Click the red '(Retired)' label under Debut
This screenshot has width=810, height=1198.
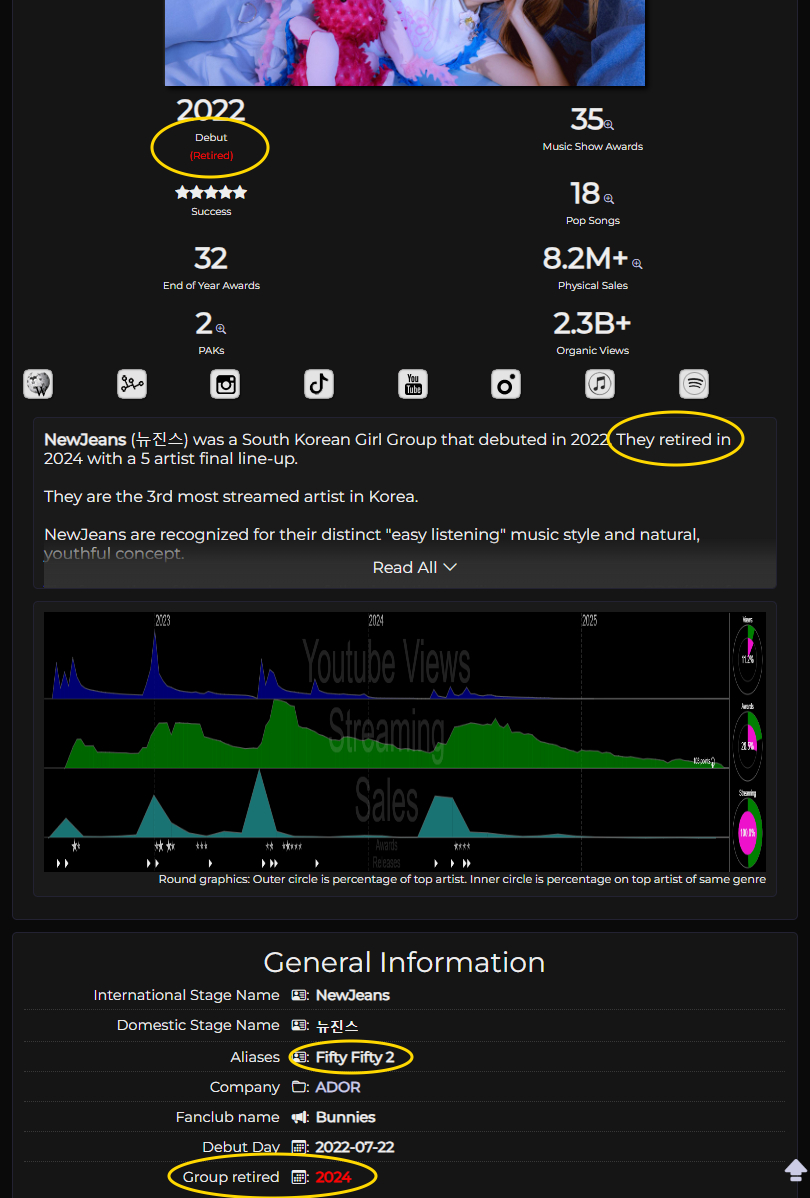212,155
